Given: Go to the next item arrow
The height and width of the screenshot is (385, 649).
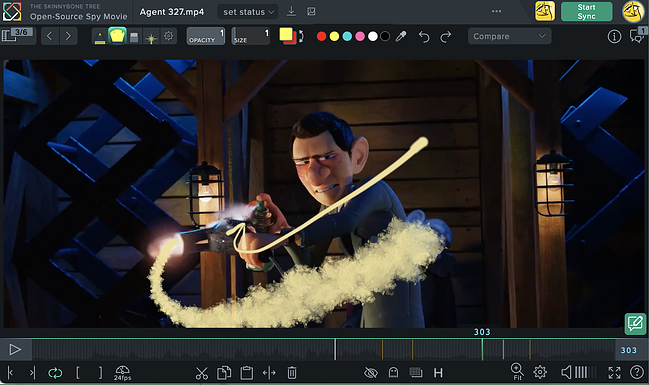Looking at the screenshot, I should click(68, 36).
